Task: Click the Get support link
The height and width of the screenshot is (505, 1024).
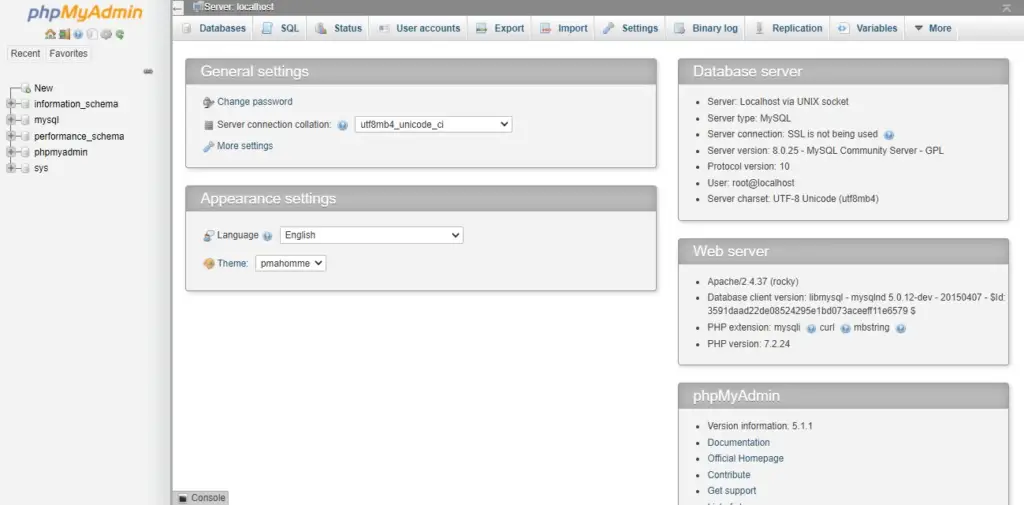Action: point(731,491)
